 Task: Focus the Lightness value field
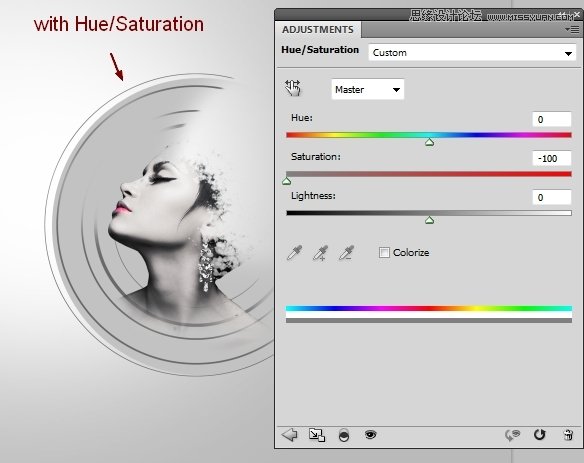pyautogui.click(x=552, y=197)
